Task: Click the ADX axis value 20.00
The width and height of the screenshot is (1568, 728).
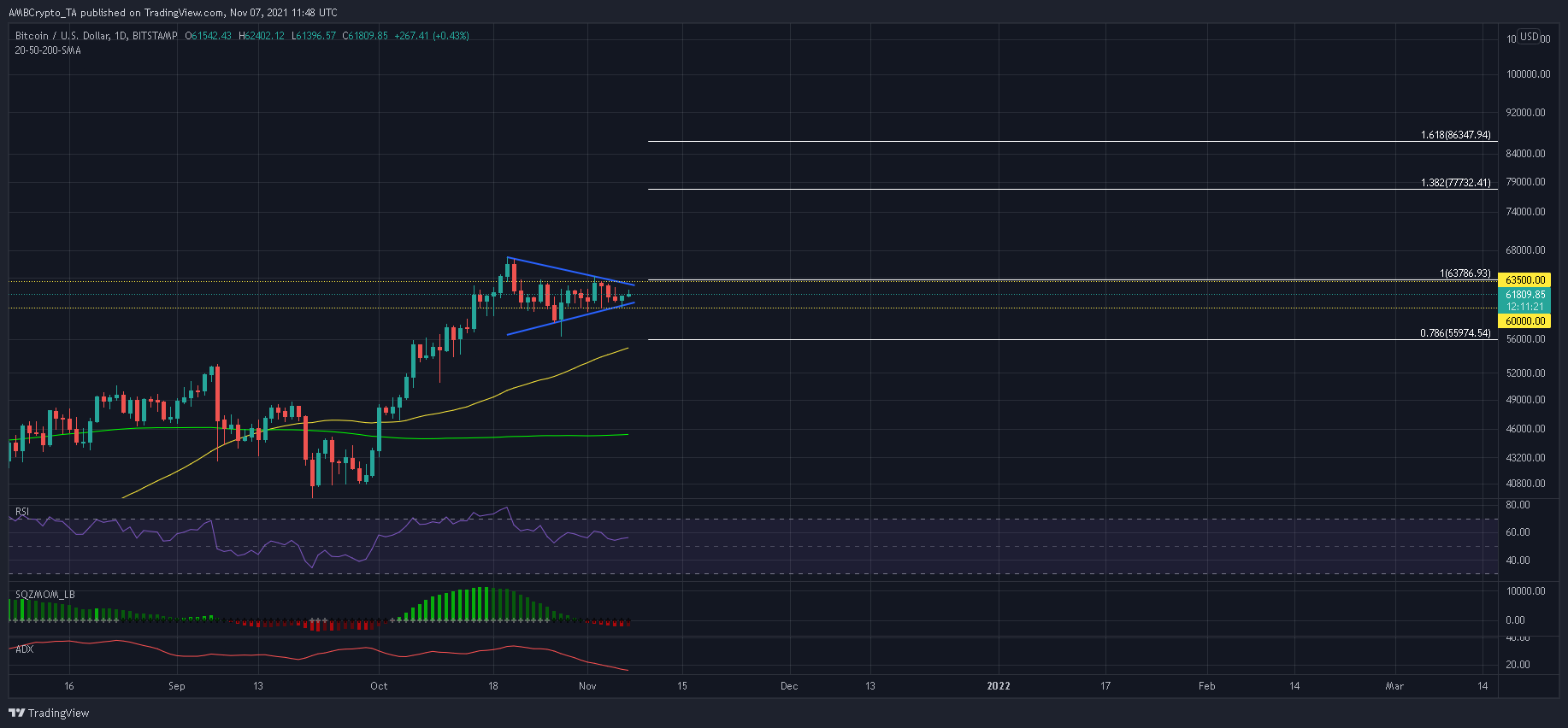Action: pos(1518,665)
